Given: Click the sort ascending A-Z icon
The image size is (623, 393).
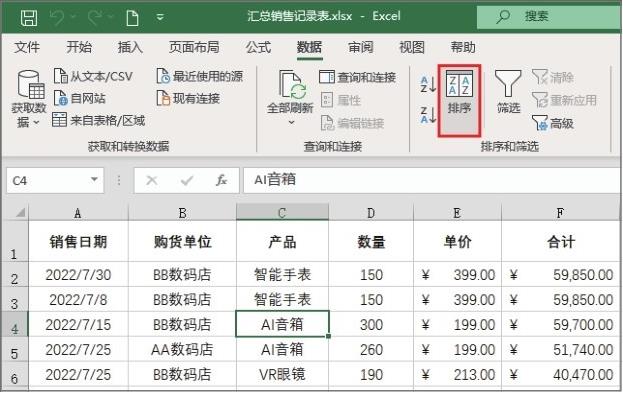Looking at the screenshot, I should (428, 84).
